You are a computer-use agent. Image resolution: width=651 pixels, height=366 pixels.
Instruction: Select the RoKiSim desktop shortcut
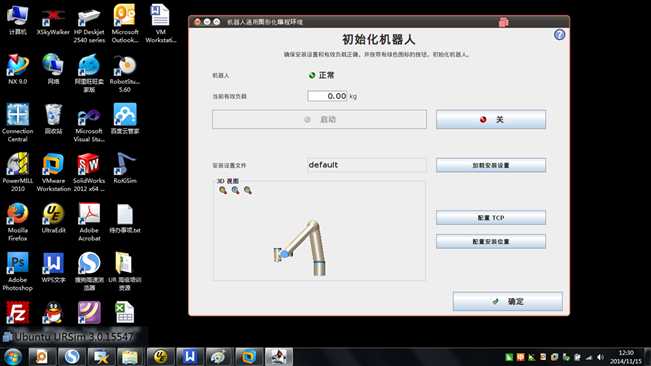pos(125,168)
